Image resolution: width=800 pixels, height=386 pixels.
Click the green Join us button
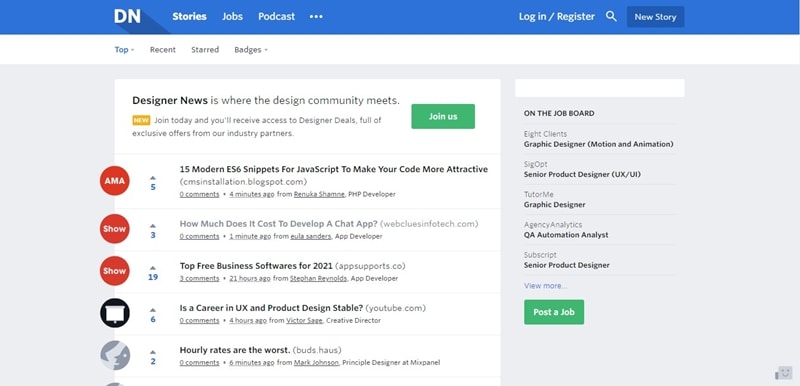(x=443, y=116)
